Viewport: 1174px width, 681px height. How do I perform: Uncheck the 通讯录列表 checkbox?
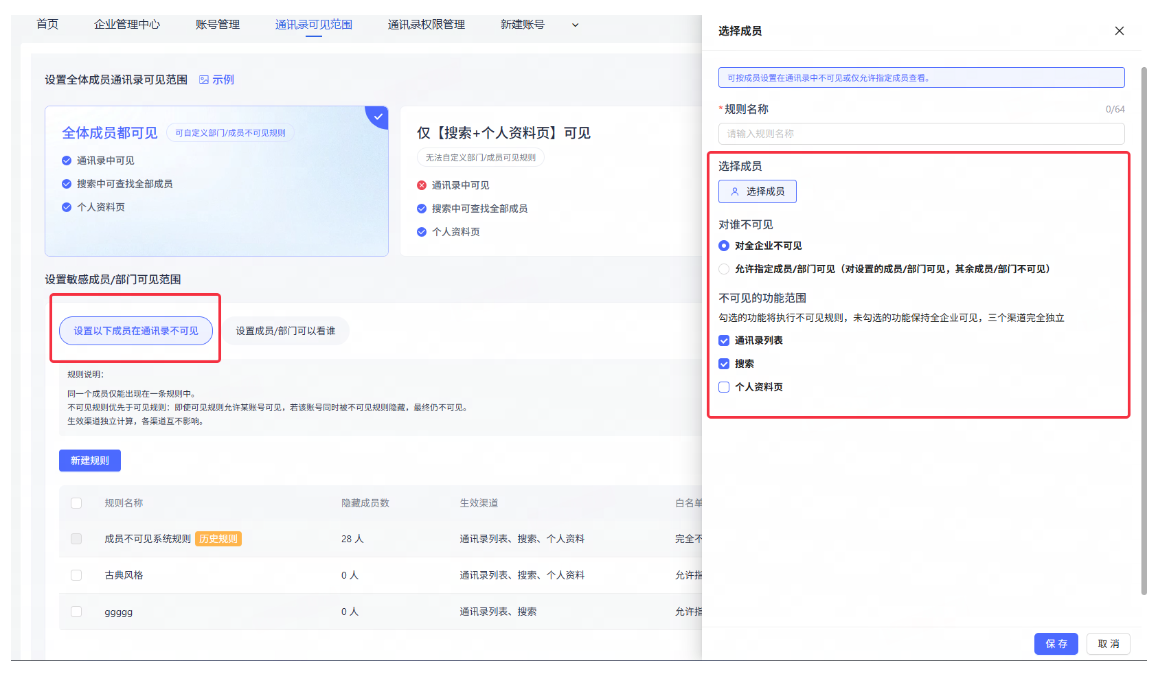coord(724,340)
